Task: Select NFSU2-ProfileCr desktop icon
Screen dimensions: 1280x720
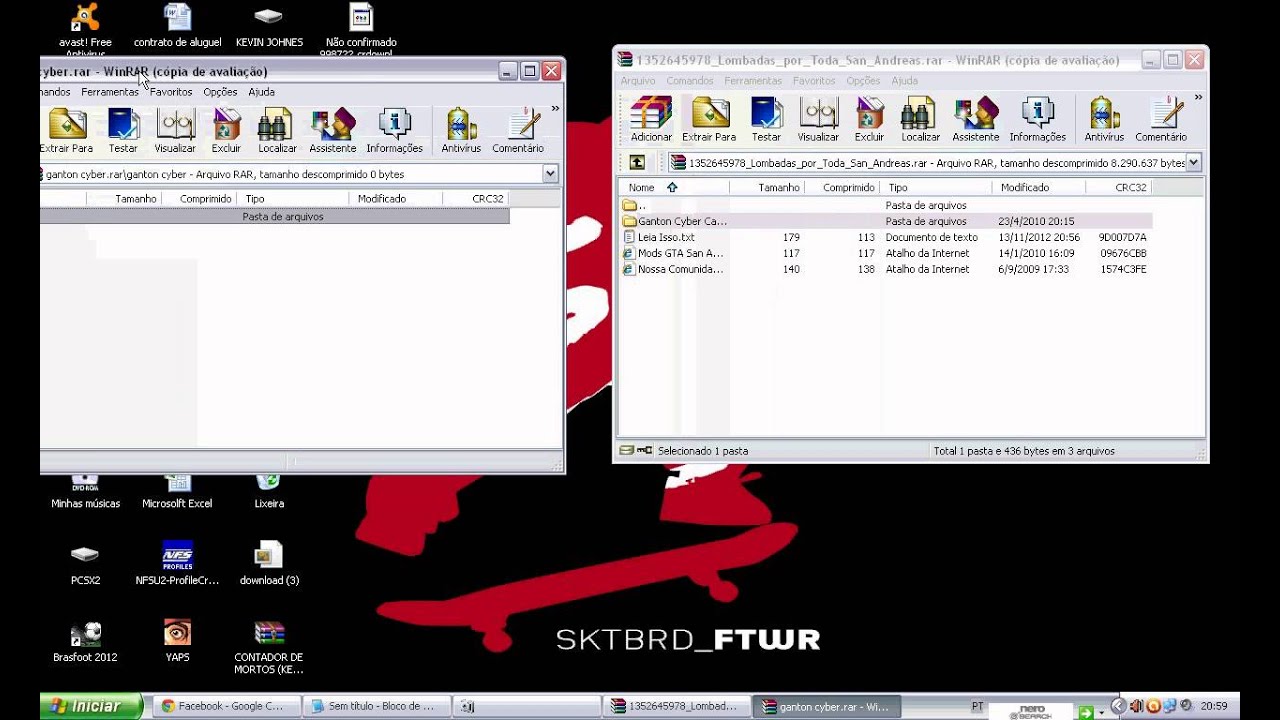Action: (177, 564)
